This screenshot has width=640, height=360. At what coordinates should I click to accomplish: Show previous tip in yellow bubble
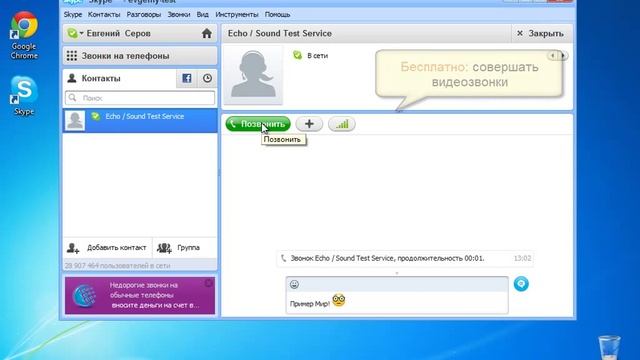coord(552,56)
